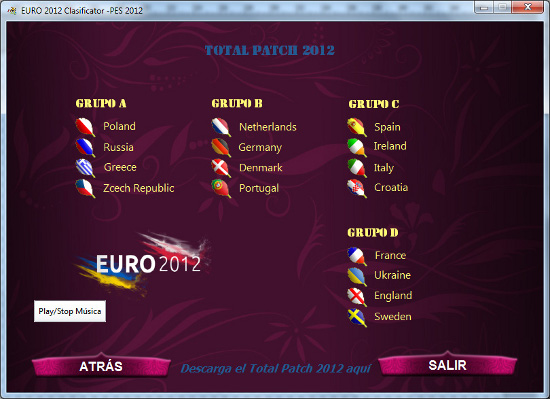Click the Ukraine flag icon
Image resolution: width=550 pixels, height=399 pixels.
pos(357,277)
